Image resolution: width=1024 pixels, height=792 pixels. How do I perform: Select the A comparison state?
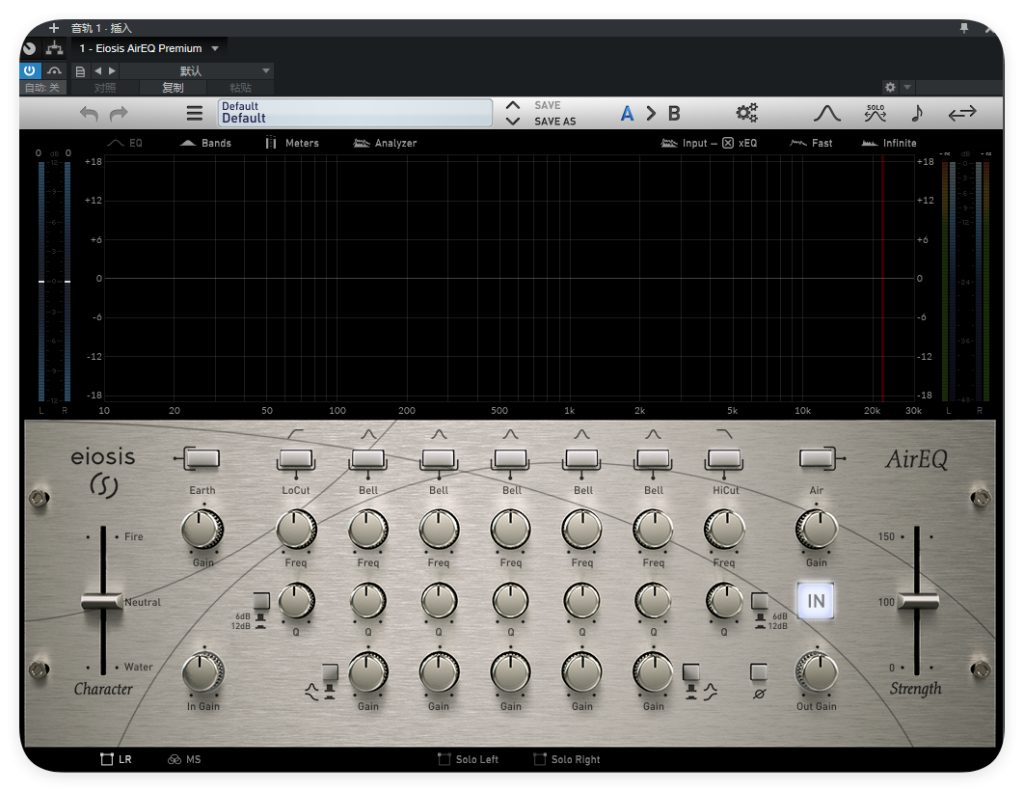627,114
